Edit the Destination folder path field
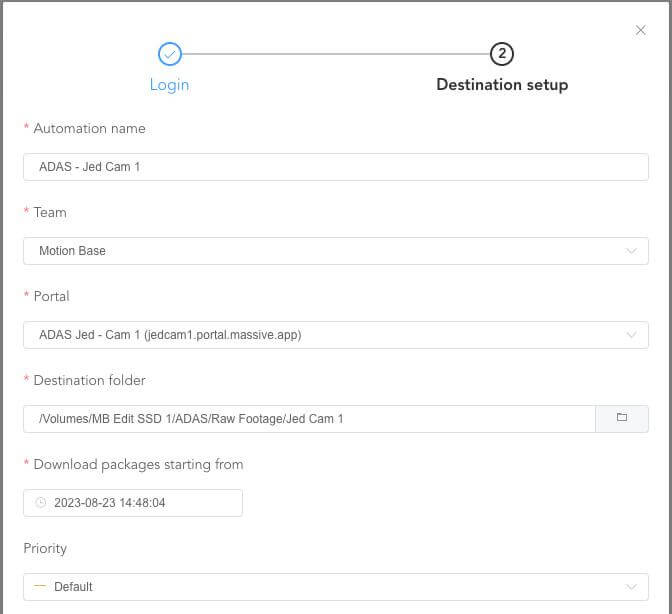 click(x=309, y=419)
